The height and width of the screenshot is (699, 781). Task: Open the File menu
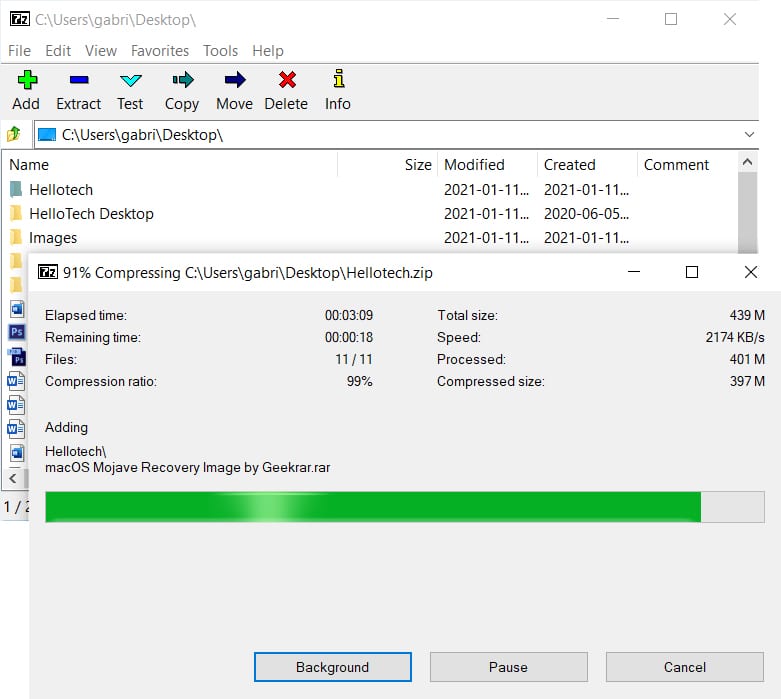coord(19,51)
